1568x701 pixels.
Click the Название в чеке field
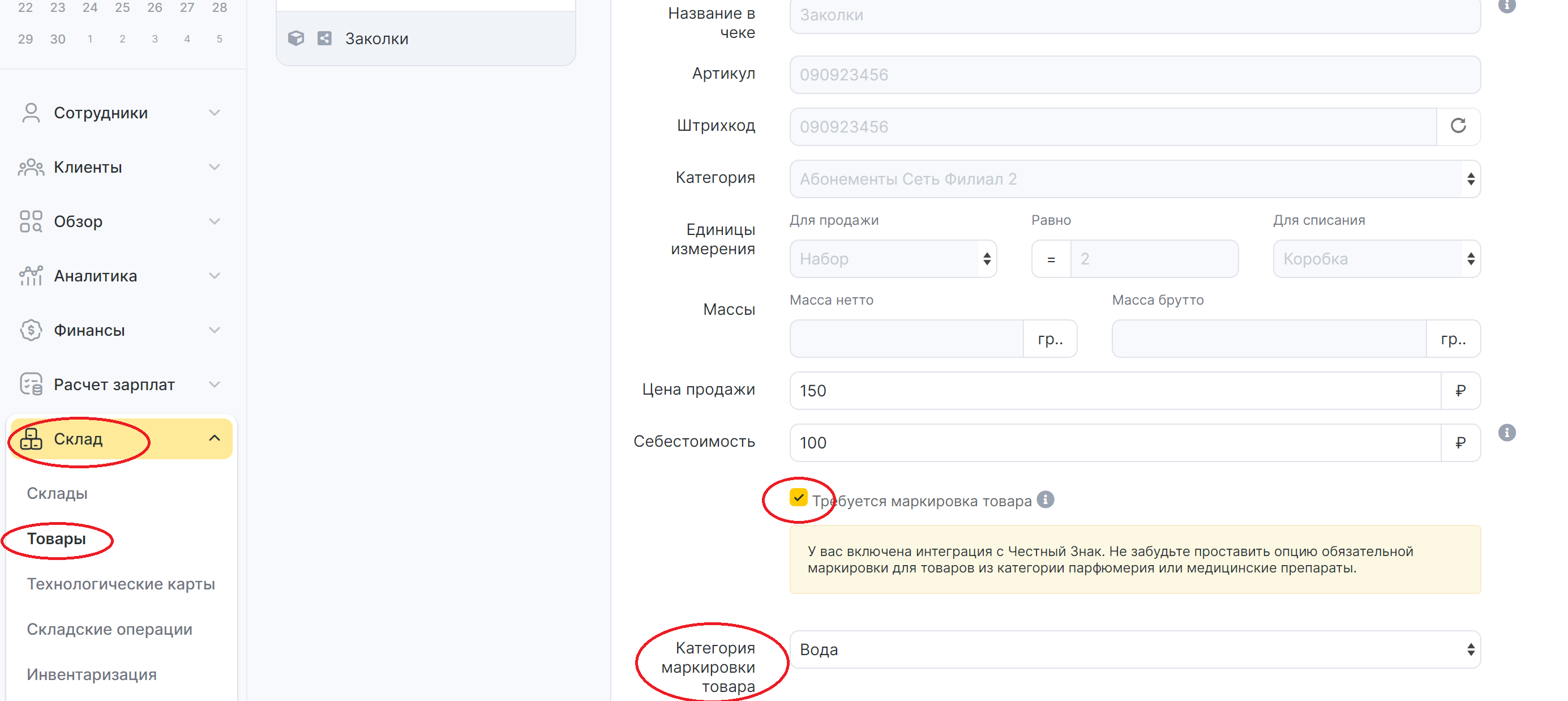coord(1134,15)
